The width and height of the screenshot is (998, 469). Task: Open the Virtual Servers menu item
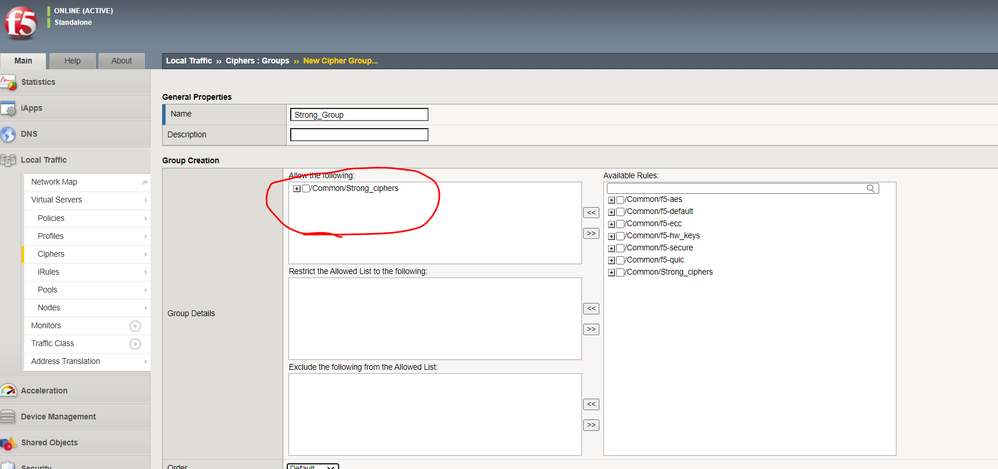coord(86,200)
